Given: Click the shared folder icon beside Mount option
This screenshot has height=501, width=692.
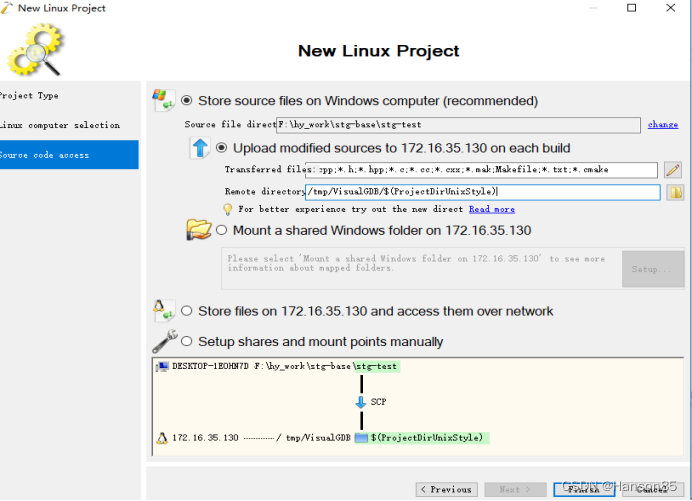Looking at the screenshot, I should [199, 230].
